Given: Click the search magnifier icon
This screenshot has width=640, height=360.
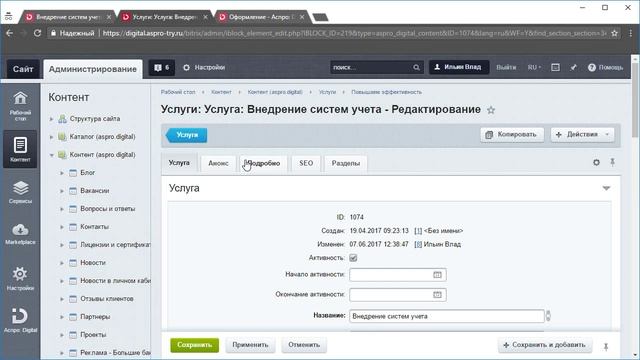Looking at the screenshot, I should 416,67.
